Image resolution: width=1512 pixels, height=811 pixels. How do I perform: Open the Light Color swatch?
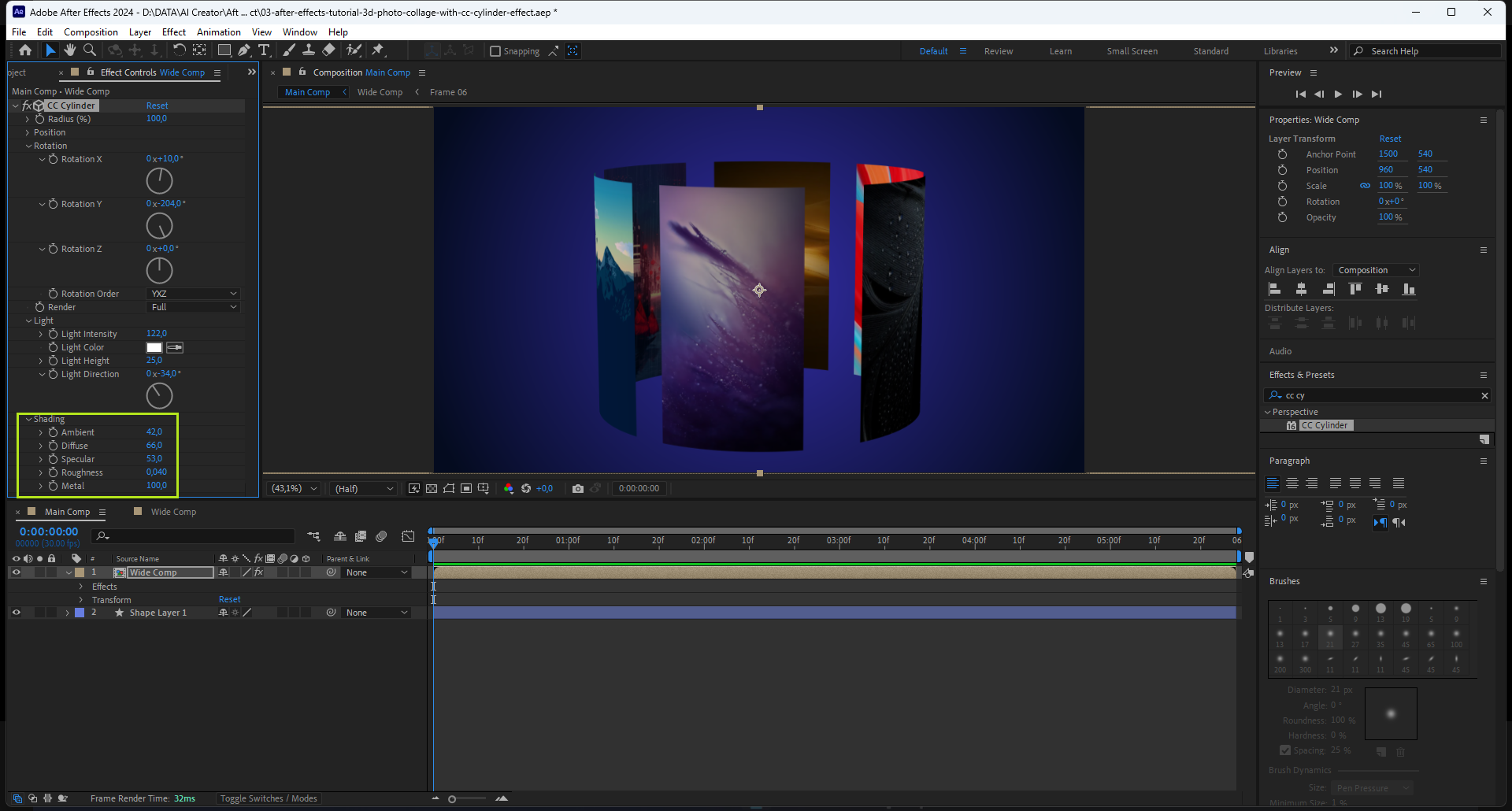coord(154,348)
